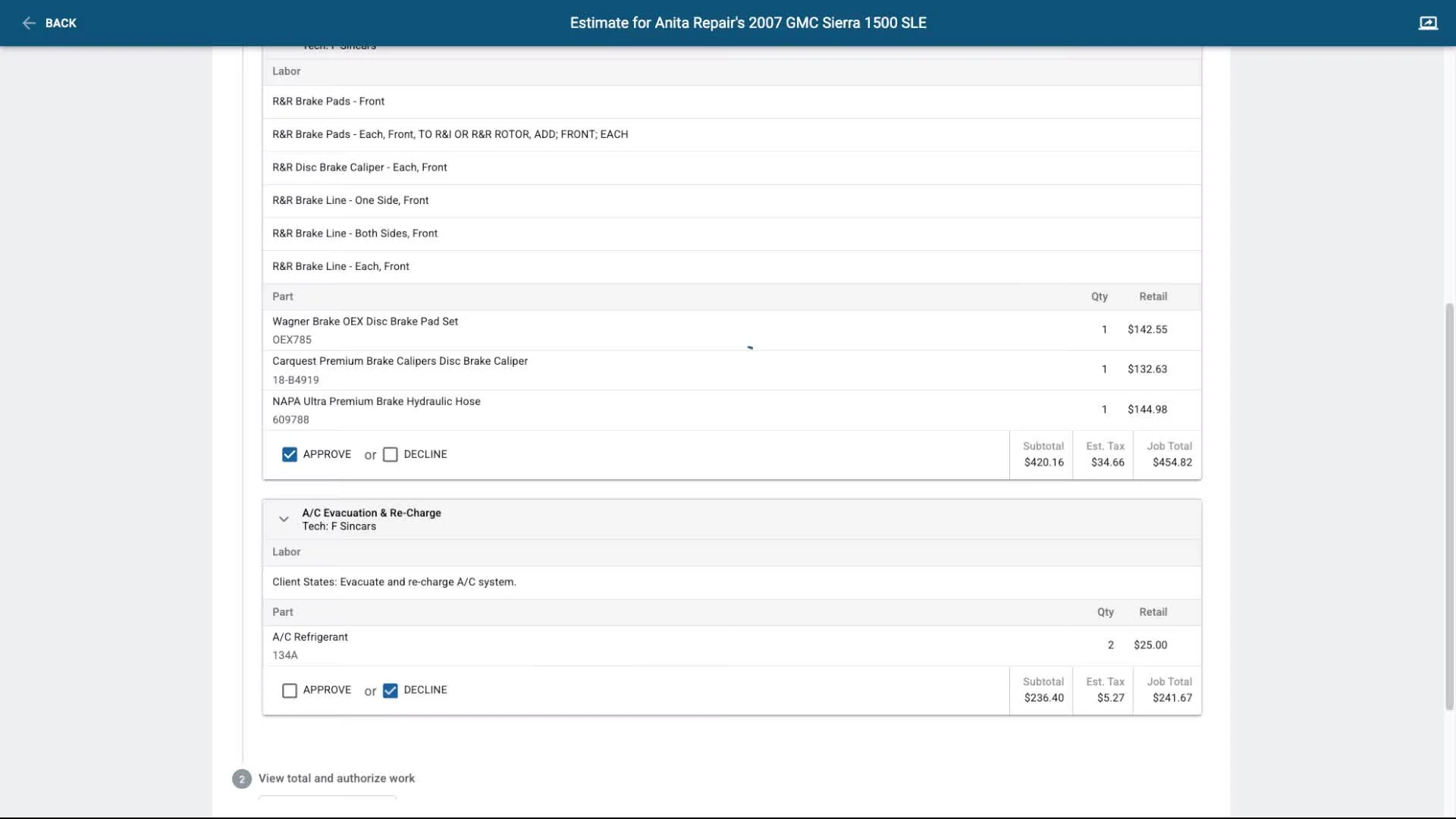Click part number 609788
This screenshot has height=819, width=1456.
pyautogui.click(x=290, y=420)
